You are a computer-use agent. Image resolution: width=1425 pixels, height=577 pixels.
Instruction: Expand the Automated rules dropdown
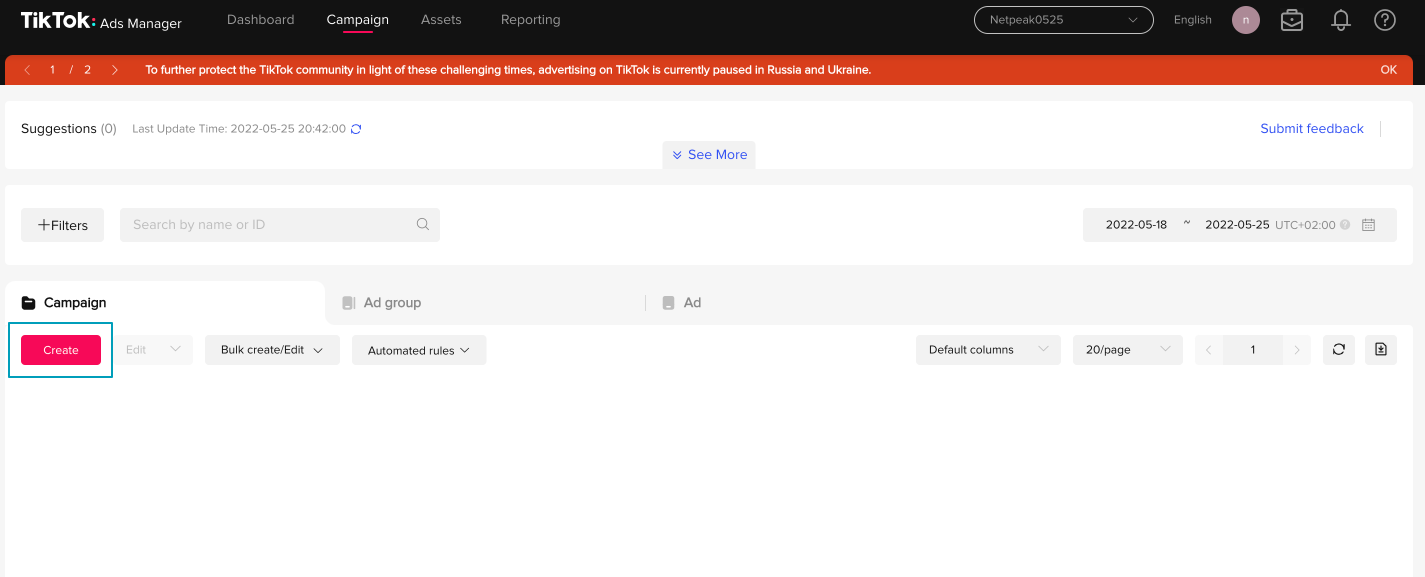coord(419,350)
